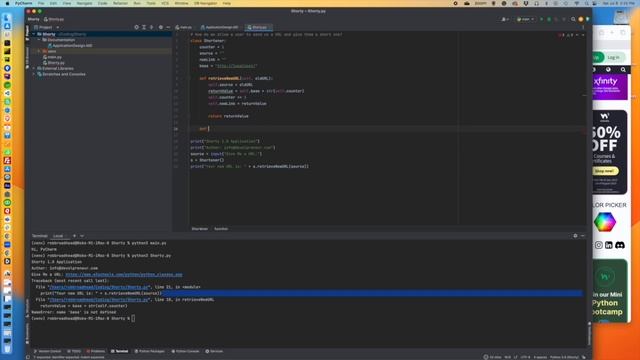
Task: Select the Shorty.py editor tab
Action: tap(258, 27)
